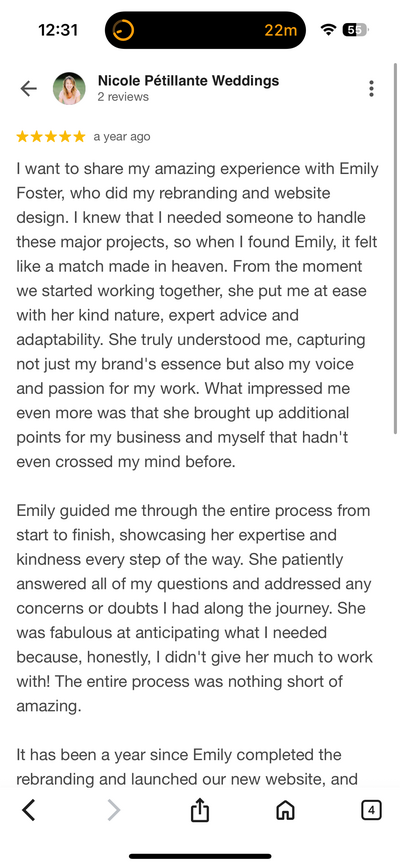This screenshot has height=867, width=400.
Task: Tap the 'a year ago' timestamp
Action: 122,137
